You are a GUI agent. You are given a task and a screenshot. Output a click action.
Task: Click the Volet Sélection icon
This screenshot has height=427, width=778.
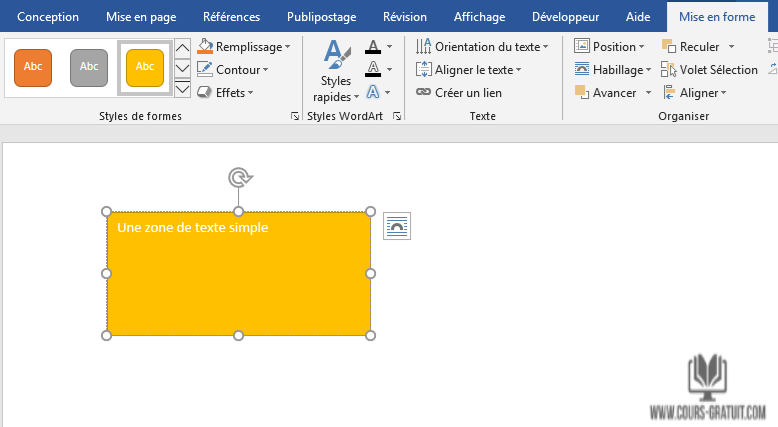pos(668,70)
